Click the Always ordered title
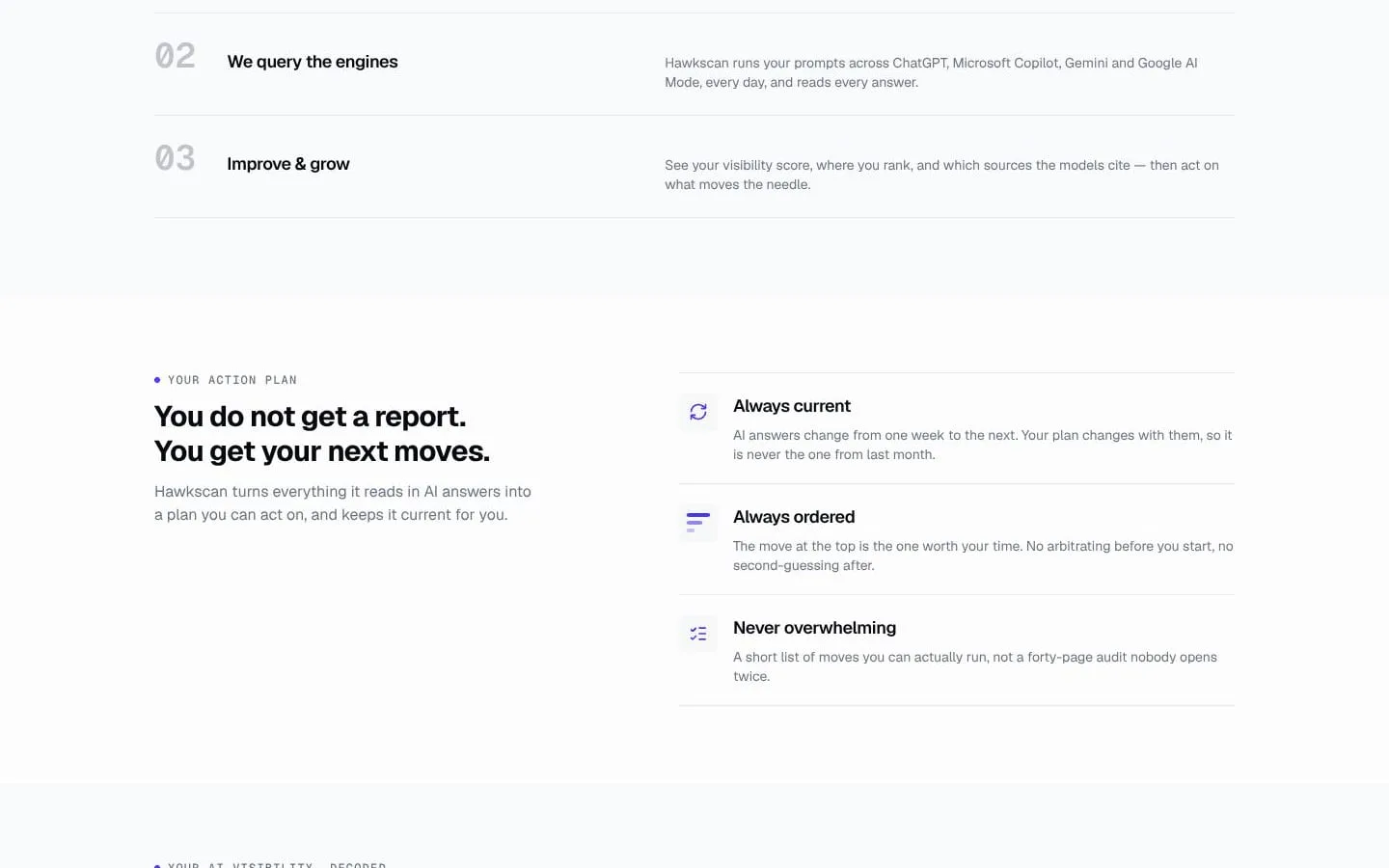 point(794,517)
